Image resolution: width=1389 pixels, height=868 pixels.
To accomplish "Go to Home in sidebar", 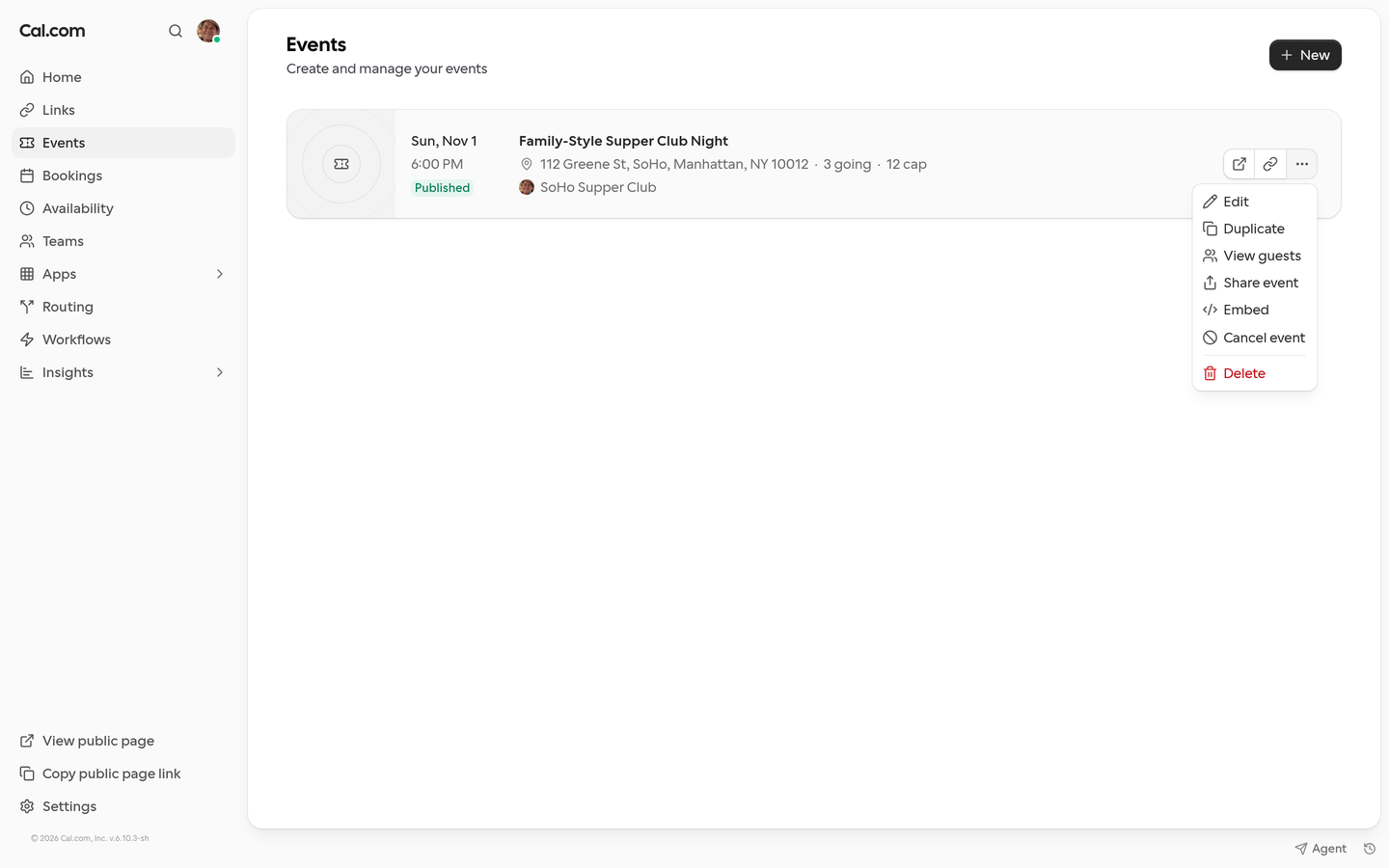I will (x=123, y=77).
